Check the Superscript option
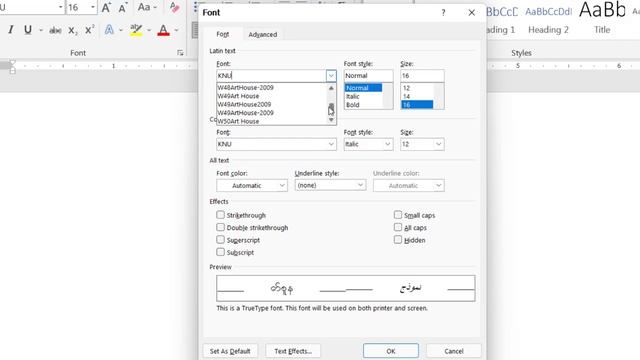640x360 pixels. (x=220, y=240)
